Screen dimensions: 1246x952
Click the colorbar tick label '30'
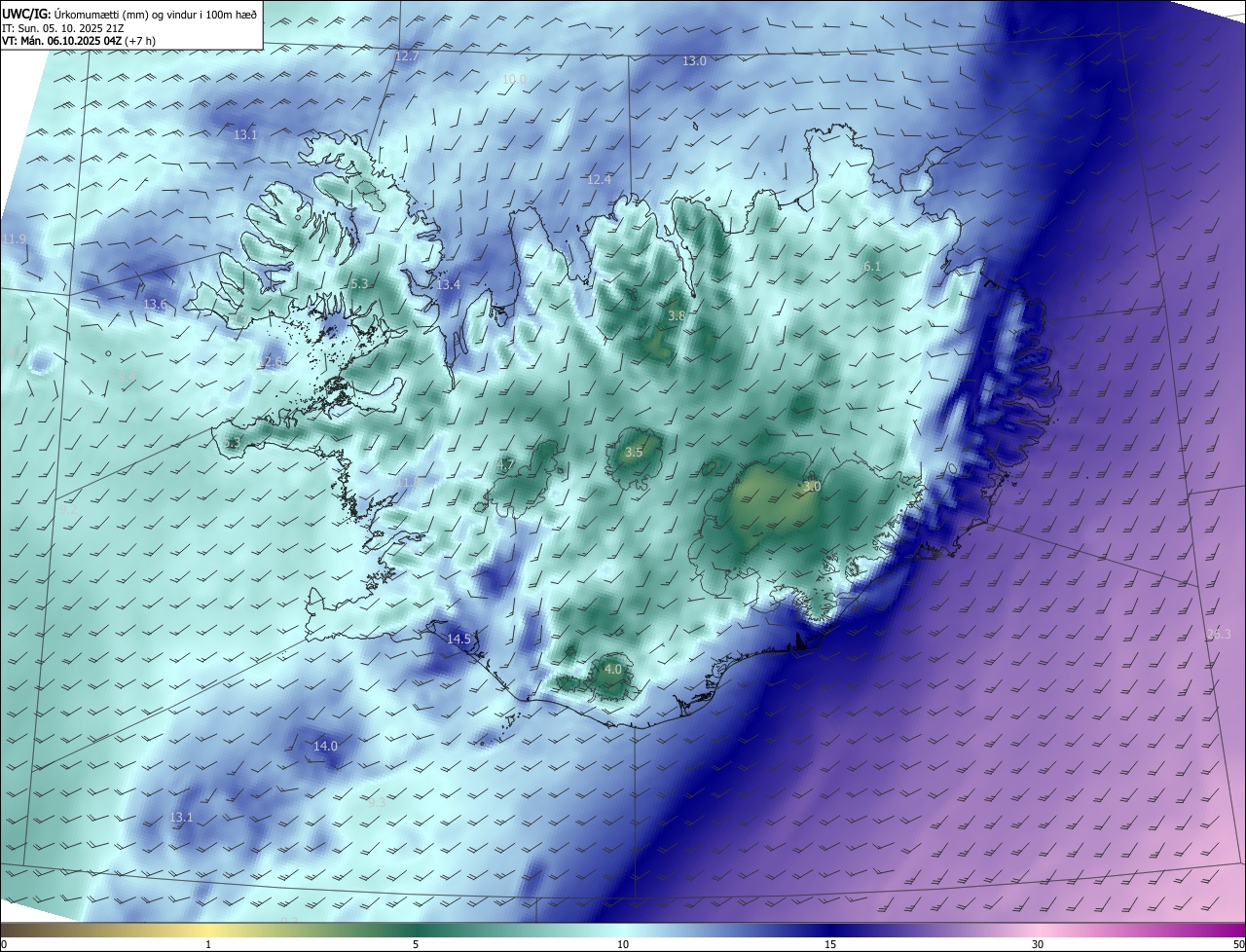pos(1038,944)
